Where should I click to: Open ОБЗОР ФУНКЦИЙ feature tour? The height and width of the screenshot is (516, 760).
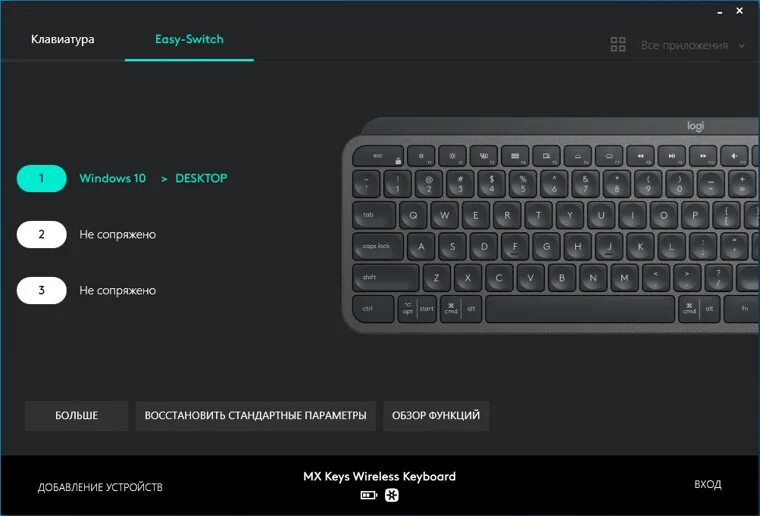tap(436, 416)
